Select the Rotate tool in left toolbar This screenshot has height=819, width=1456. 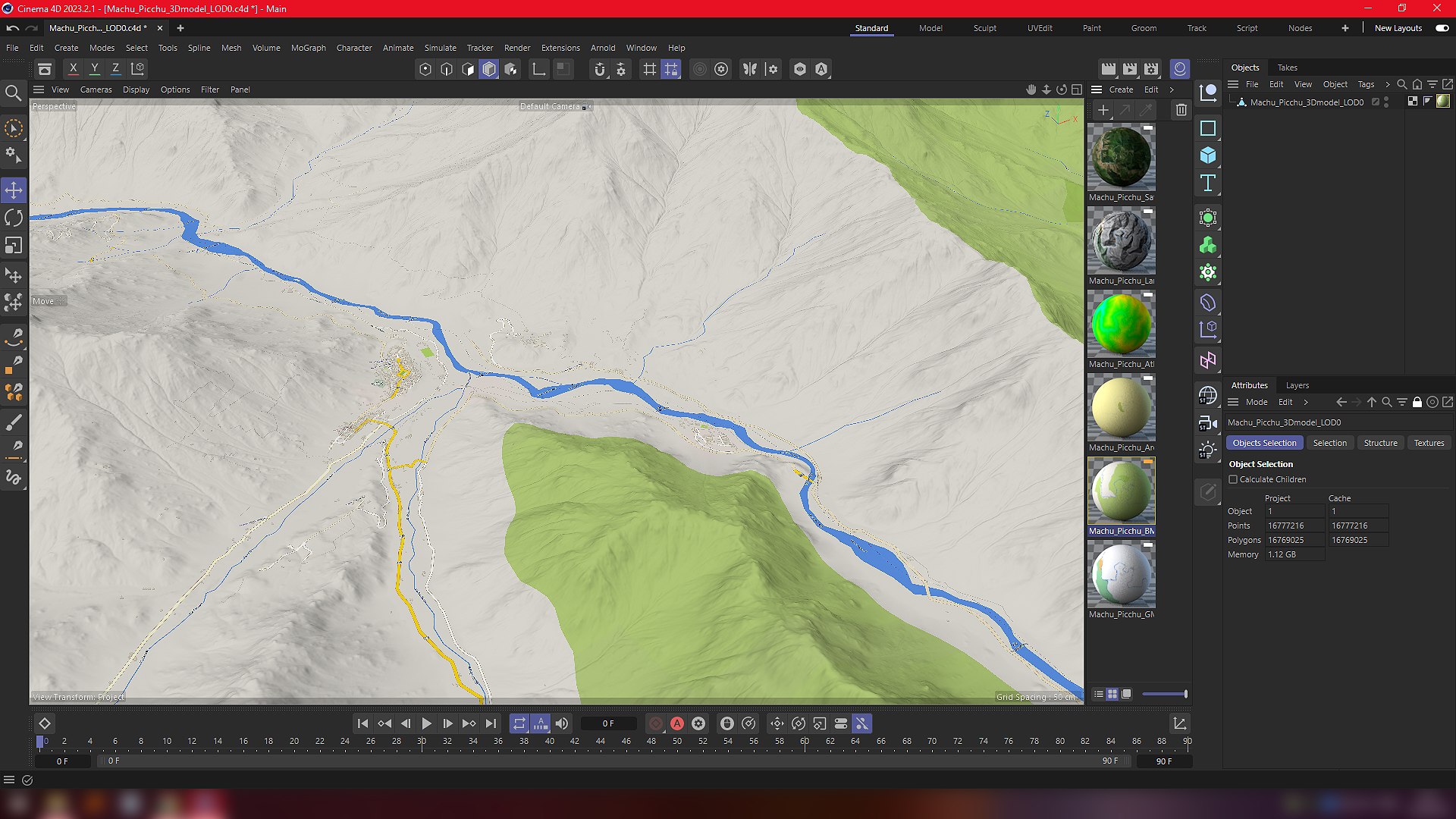[14, 218]
